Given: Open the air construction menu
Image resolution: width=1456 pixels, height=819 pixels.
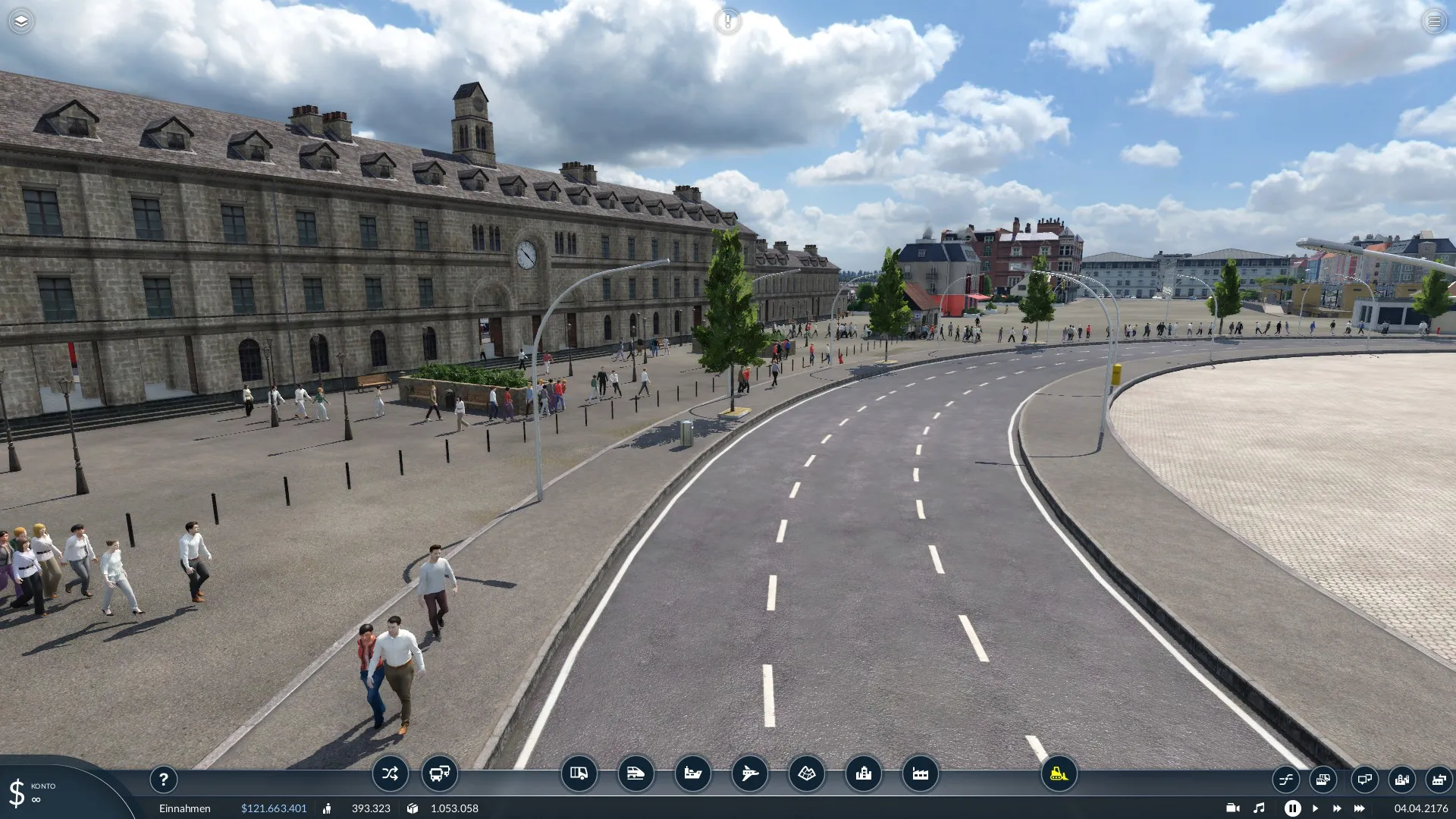Looking at the screenshot, I should (749, 773).
